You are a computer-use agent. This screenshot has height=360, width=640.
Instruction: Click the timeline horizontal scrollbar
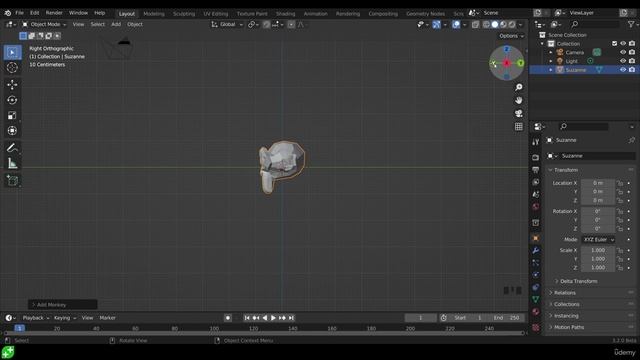[264, 333]
